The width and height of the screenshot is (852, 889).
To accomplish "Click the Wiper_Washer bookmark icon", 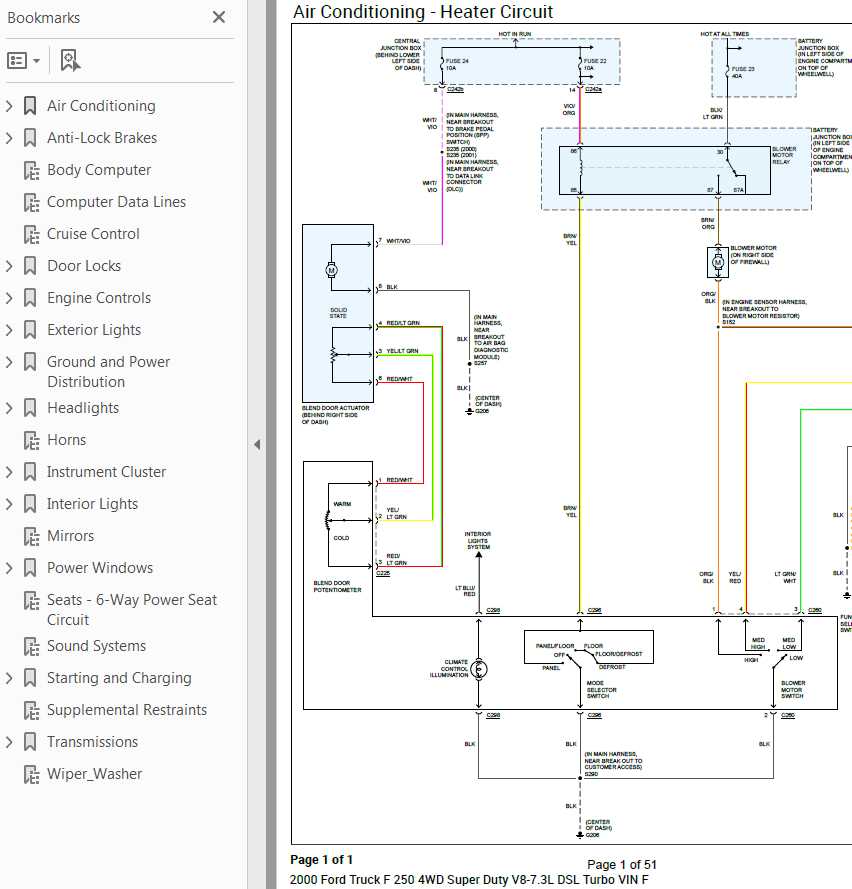I will click(31, 774).
